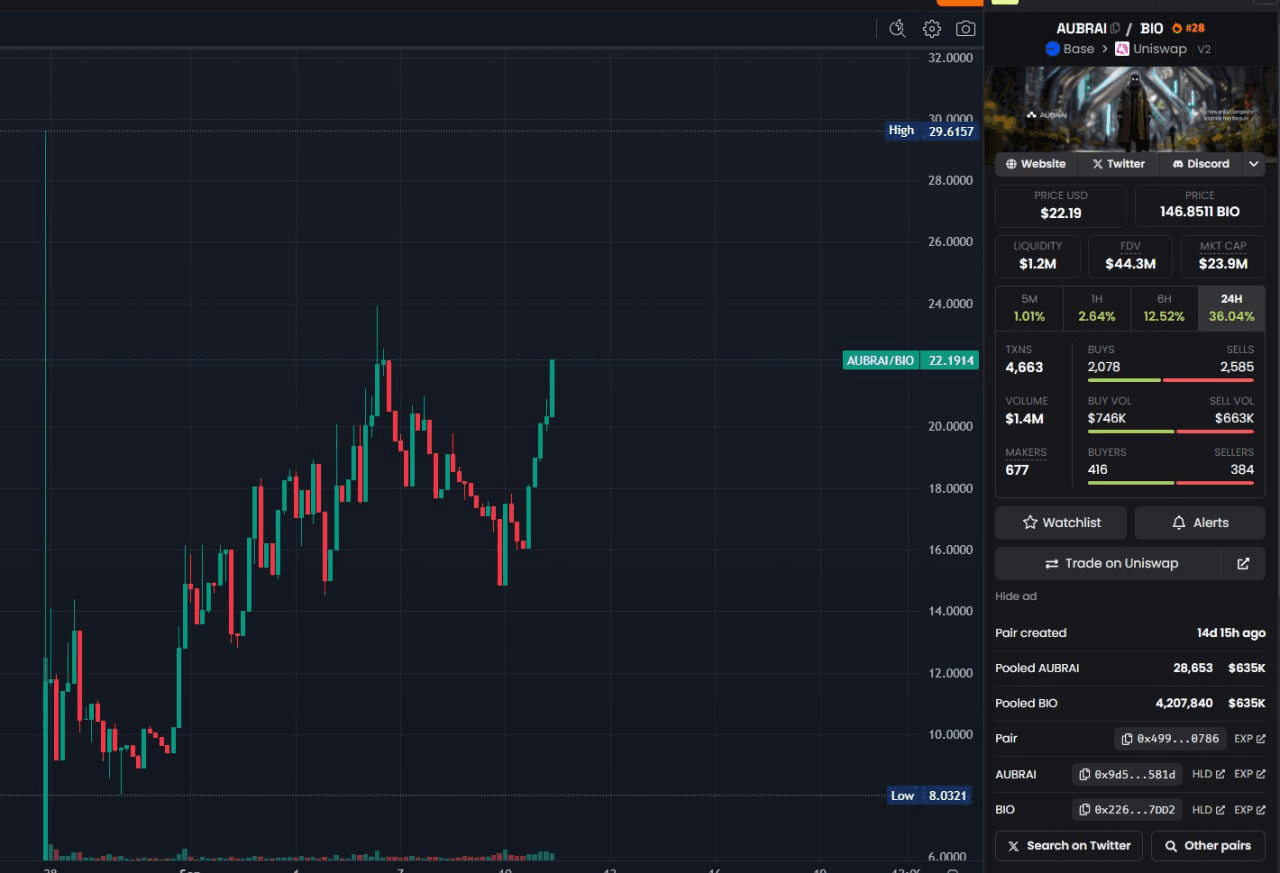
Task: Open chart settings gear icon
Action: click(x=931, y=28)
